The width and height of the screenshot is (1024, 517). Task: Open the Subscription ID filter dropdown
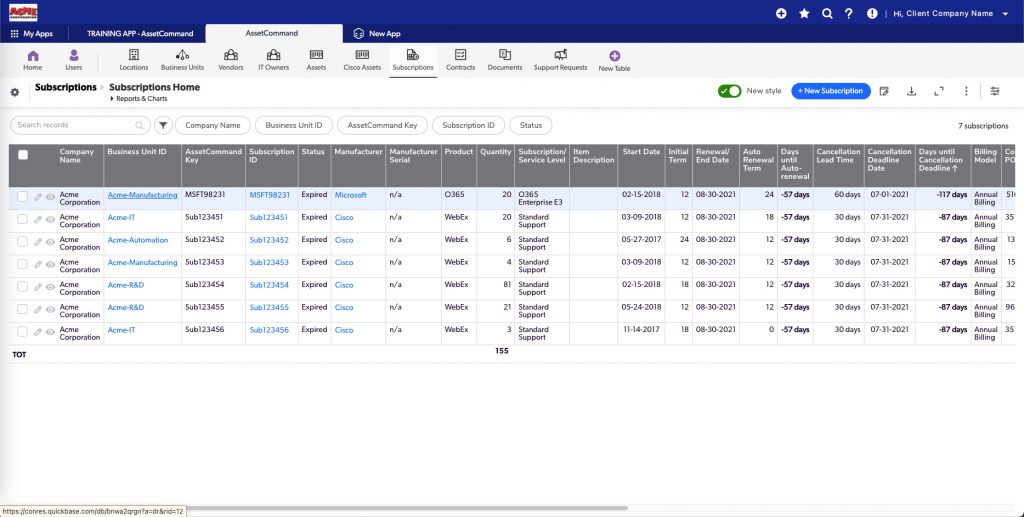click(468, 125)
